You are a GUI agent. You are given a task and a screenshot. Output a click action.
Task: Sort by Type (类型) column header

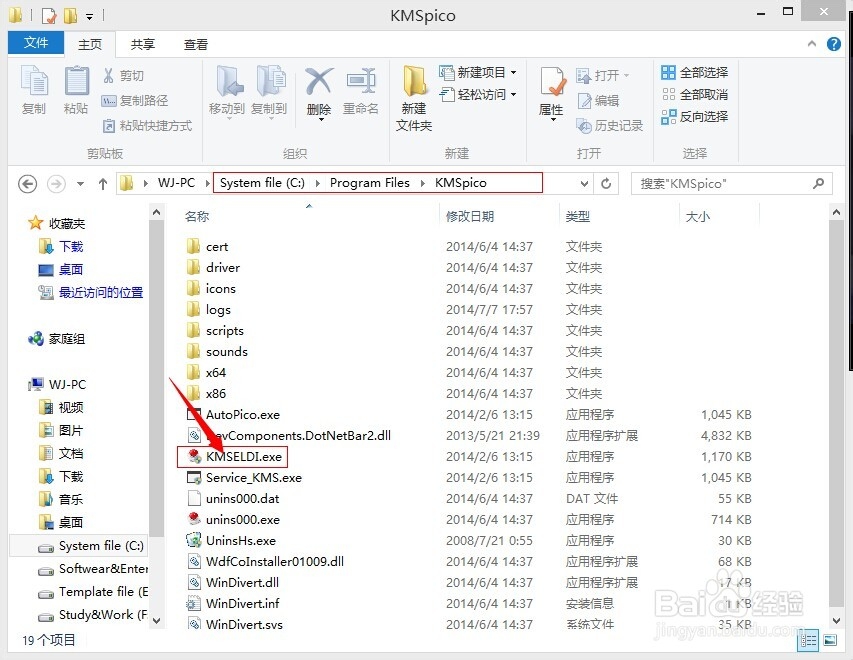coord(577,217)
